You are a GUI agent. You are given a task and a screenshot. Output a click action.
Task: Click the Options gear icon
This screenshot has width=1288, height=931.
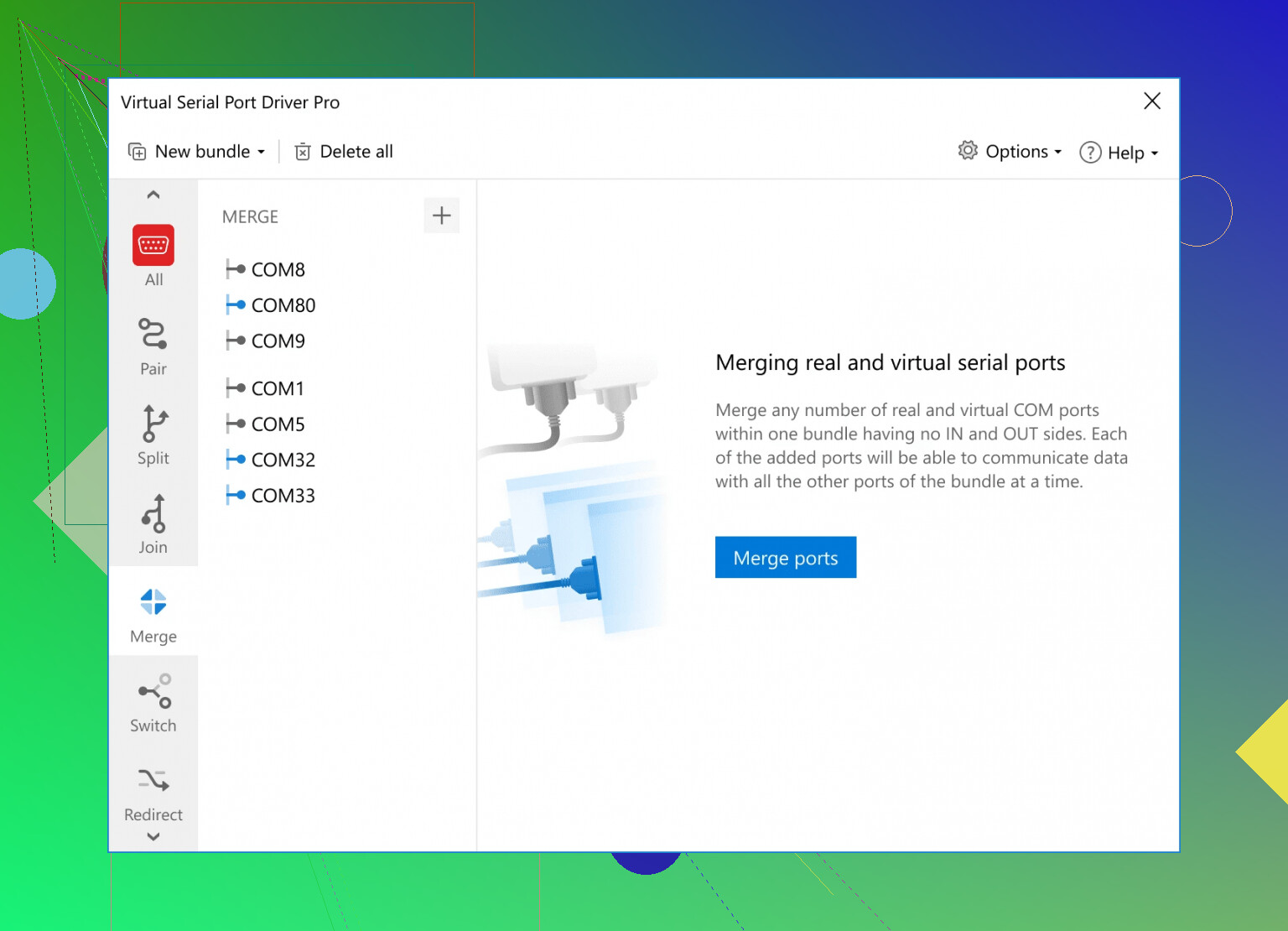pos(968,150)
